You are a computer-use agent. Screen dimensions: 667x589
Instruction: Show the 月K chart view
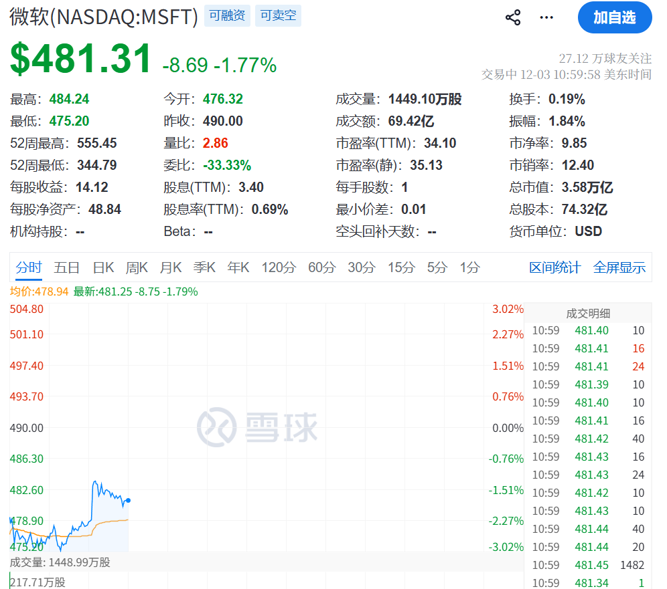point(171,267)
